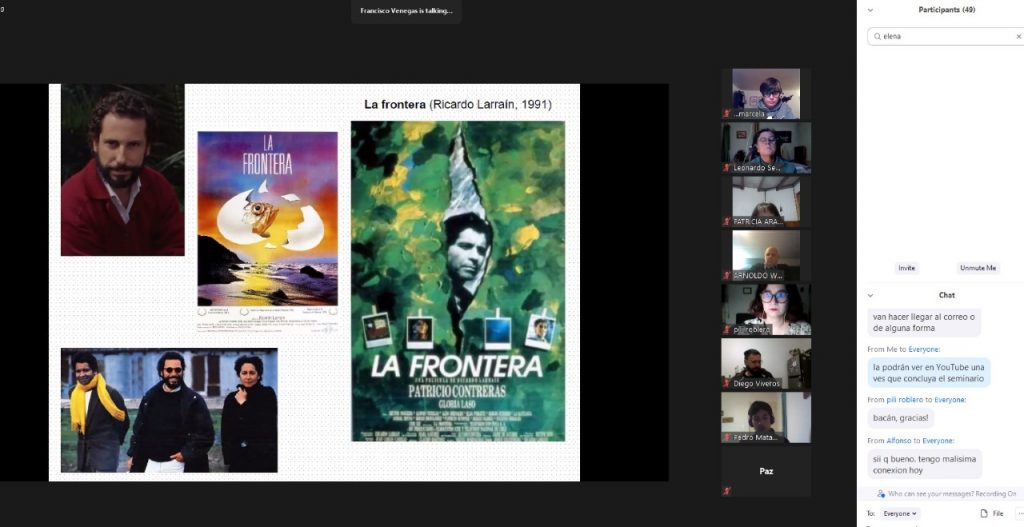
Task: Click message 'sii q bueno. tengo malisima conexion'
Action: tap(925, 464)
